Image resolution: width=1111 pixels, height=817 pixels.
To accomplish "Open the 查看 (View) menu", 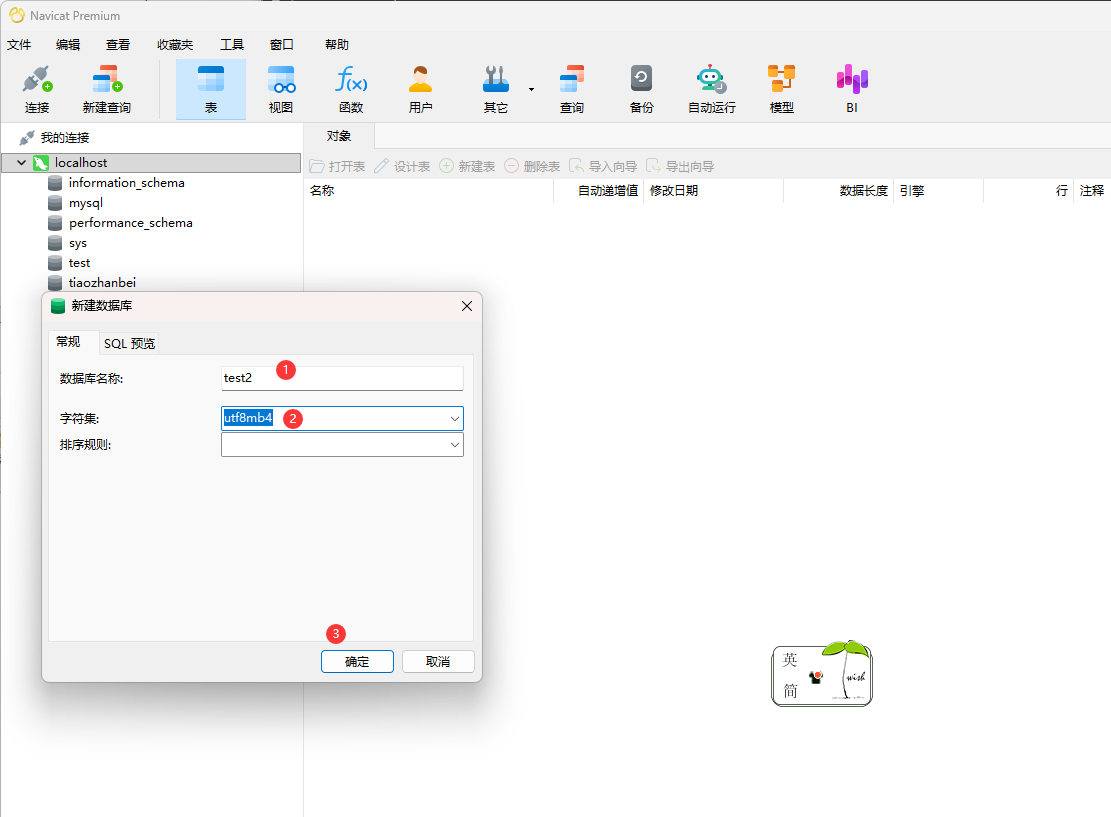I will (118, 45).
